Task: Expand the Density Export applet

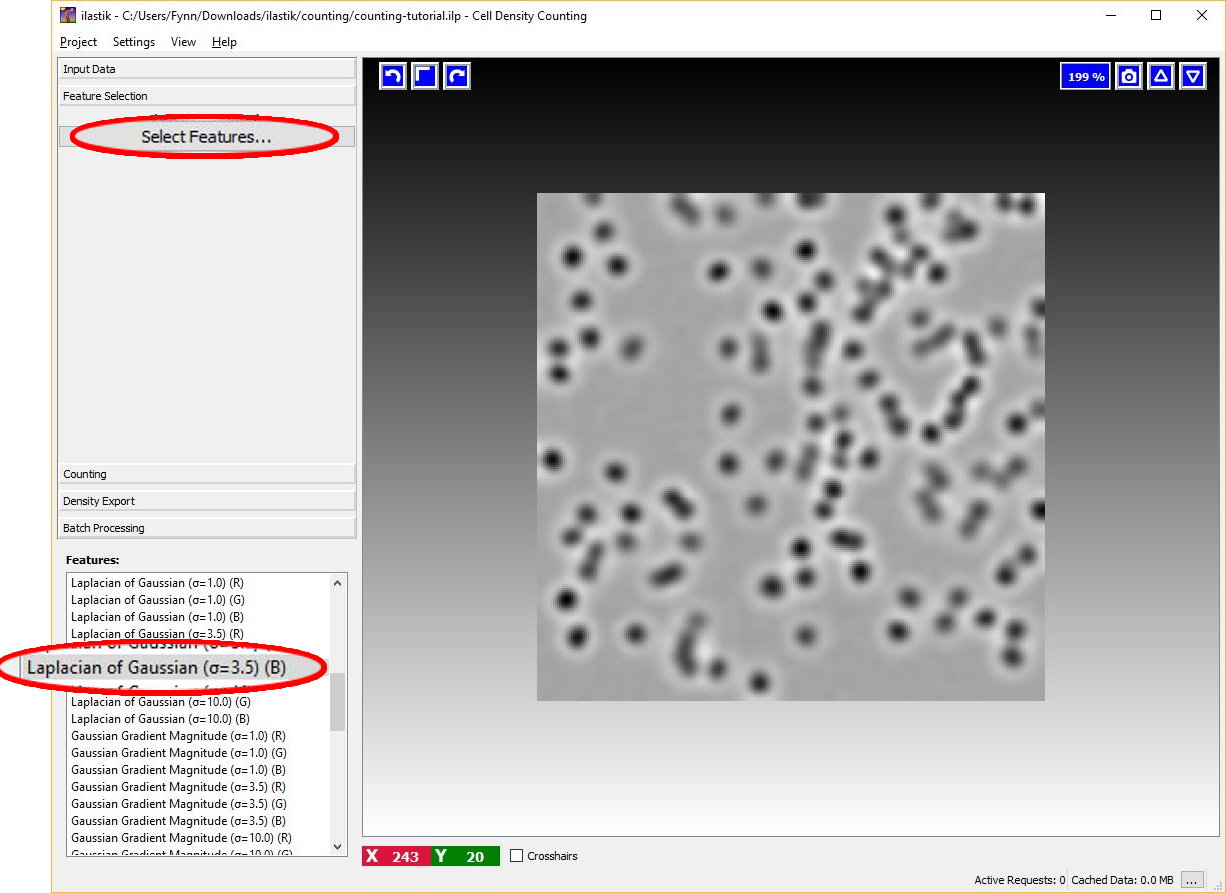Action: coord(207,501)
